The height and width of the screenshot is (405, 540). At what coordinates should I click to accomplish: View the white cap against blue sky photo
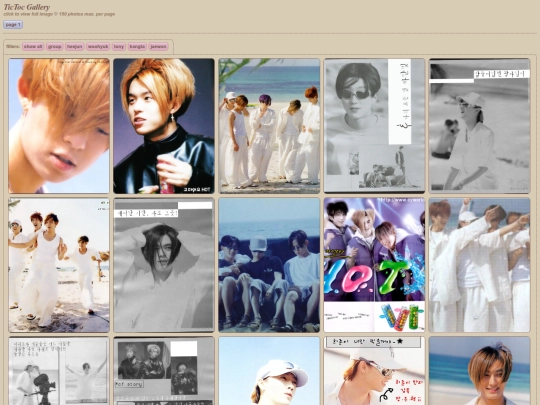click(x=269, y=371)
